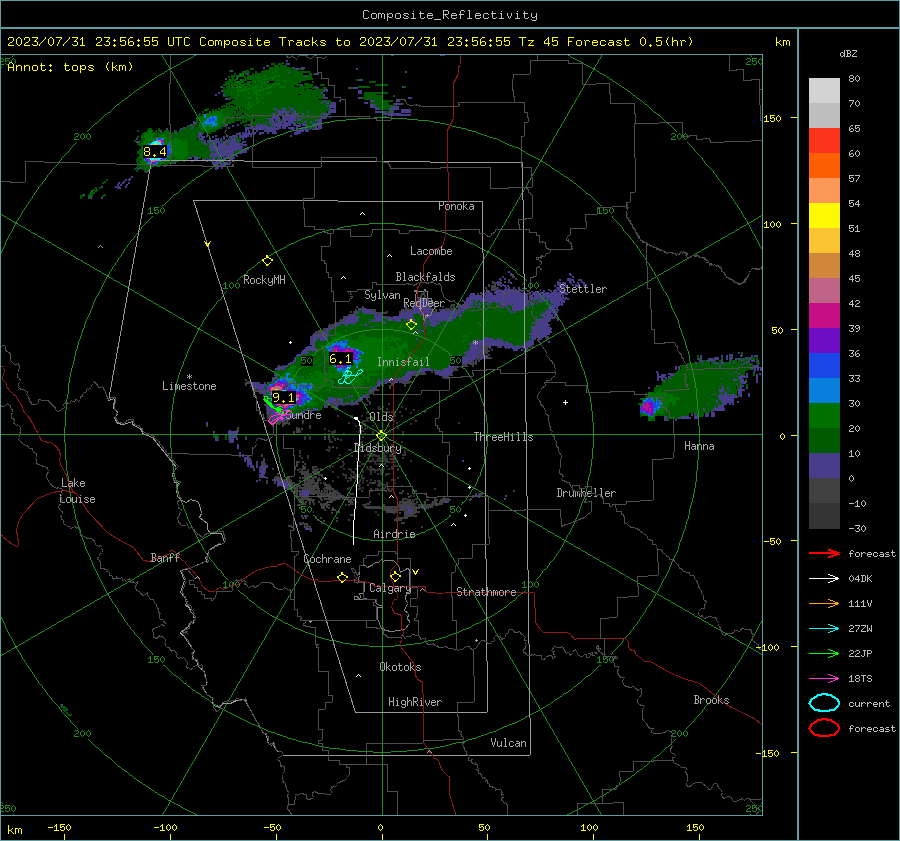The width and height of the screenshot is (900, 841).
Task: Click the Composite_Reflectivity title
Action: coord(450,15)
